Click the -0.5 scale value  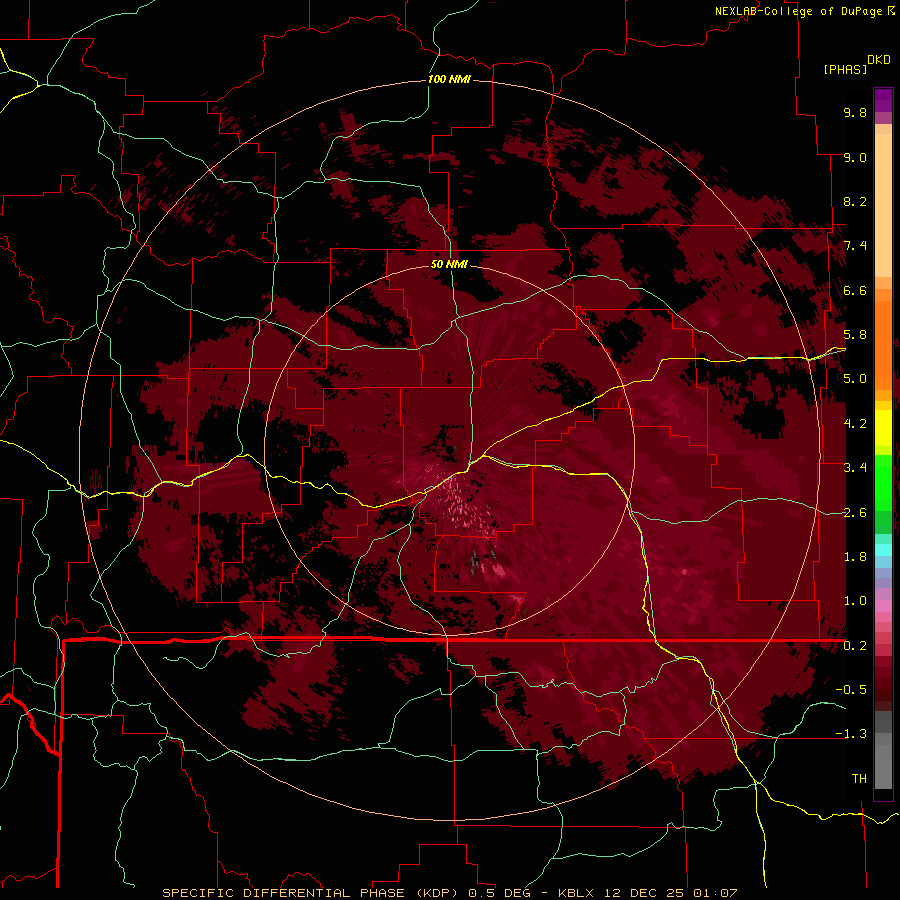851,690
